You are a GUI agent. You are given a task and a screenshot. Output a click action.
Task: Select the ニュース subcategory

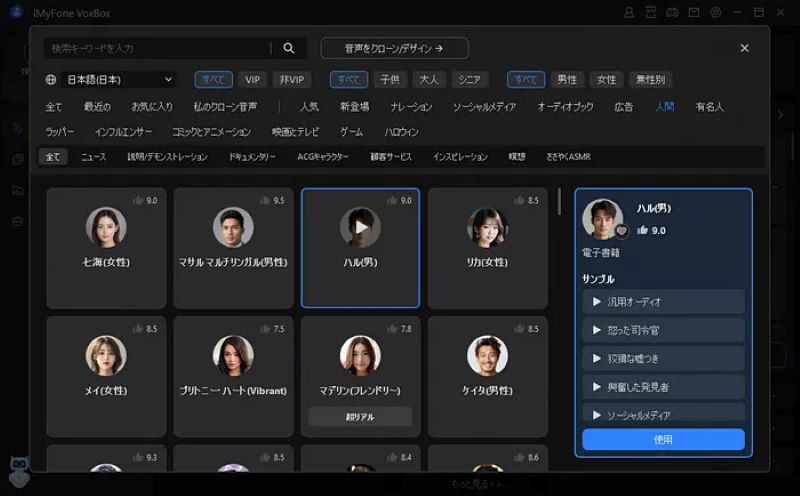tap(94, 157)
